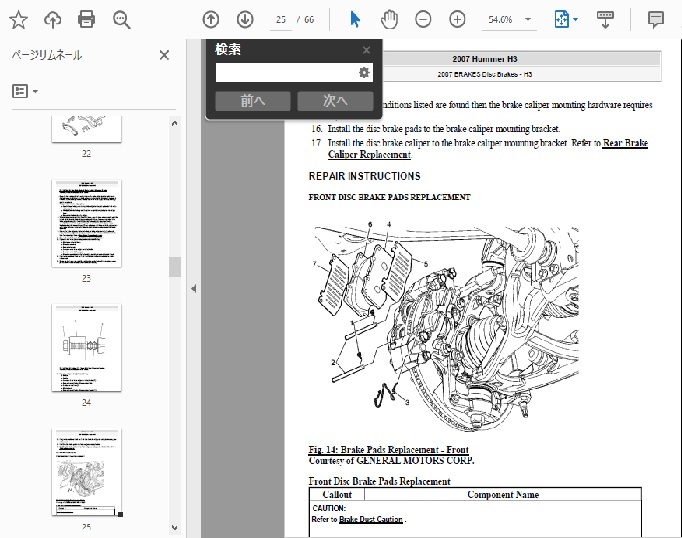Activate the hand pan tool
Image resolution: width=682 pixels, height=538 pixels.
389,20
